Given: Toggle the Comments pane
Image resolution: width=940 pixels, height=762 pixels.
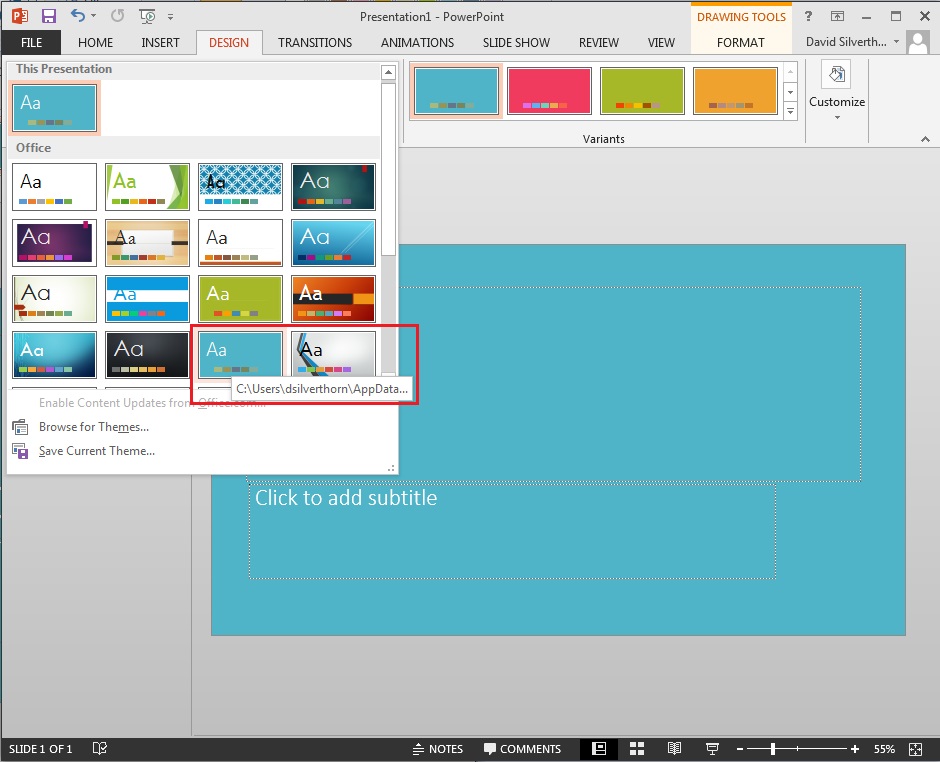Looking at the screenshot, I should [x=523, y=748].
